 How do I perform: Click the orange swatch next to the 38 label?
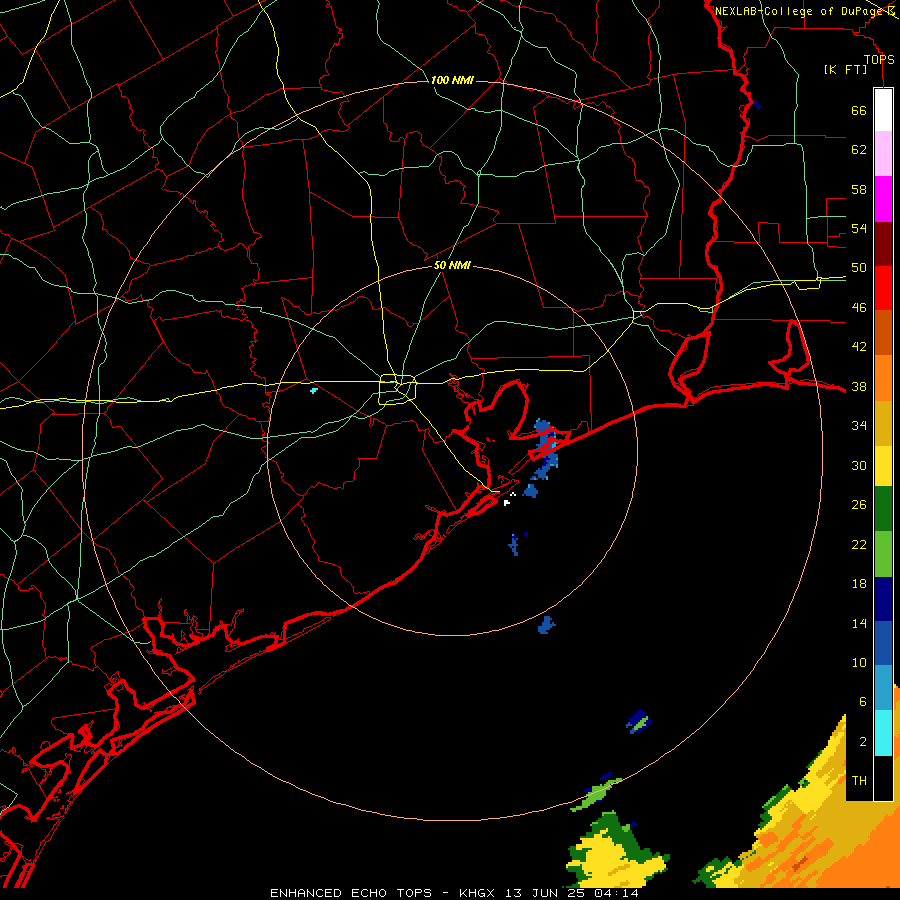coord(883,378)
